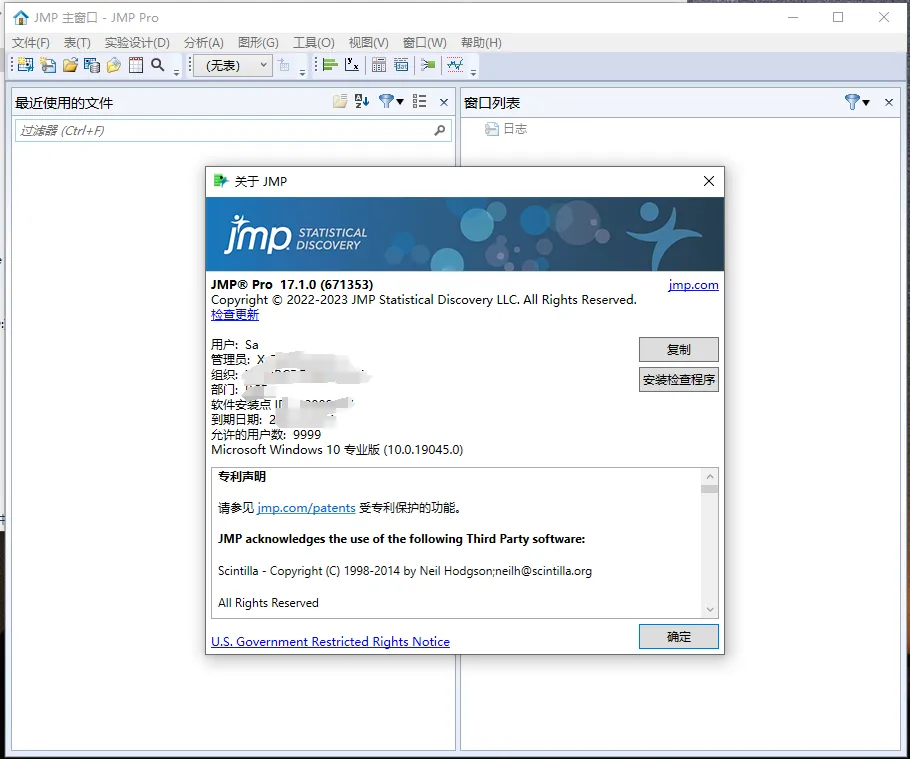
Task: Click the scroll-up arrow in the patent text box
Action: [x=709, y=476]
